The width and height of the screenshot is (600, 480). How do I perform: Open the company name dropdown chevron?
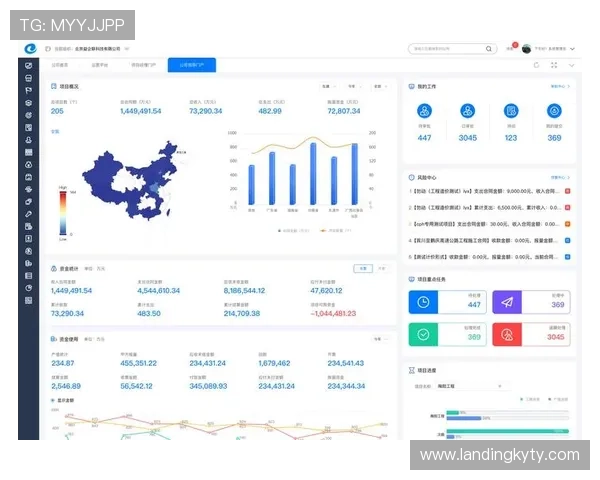pos(127,49)
